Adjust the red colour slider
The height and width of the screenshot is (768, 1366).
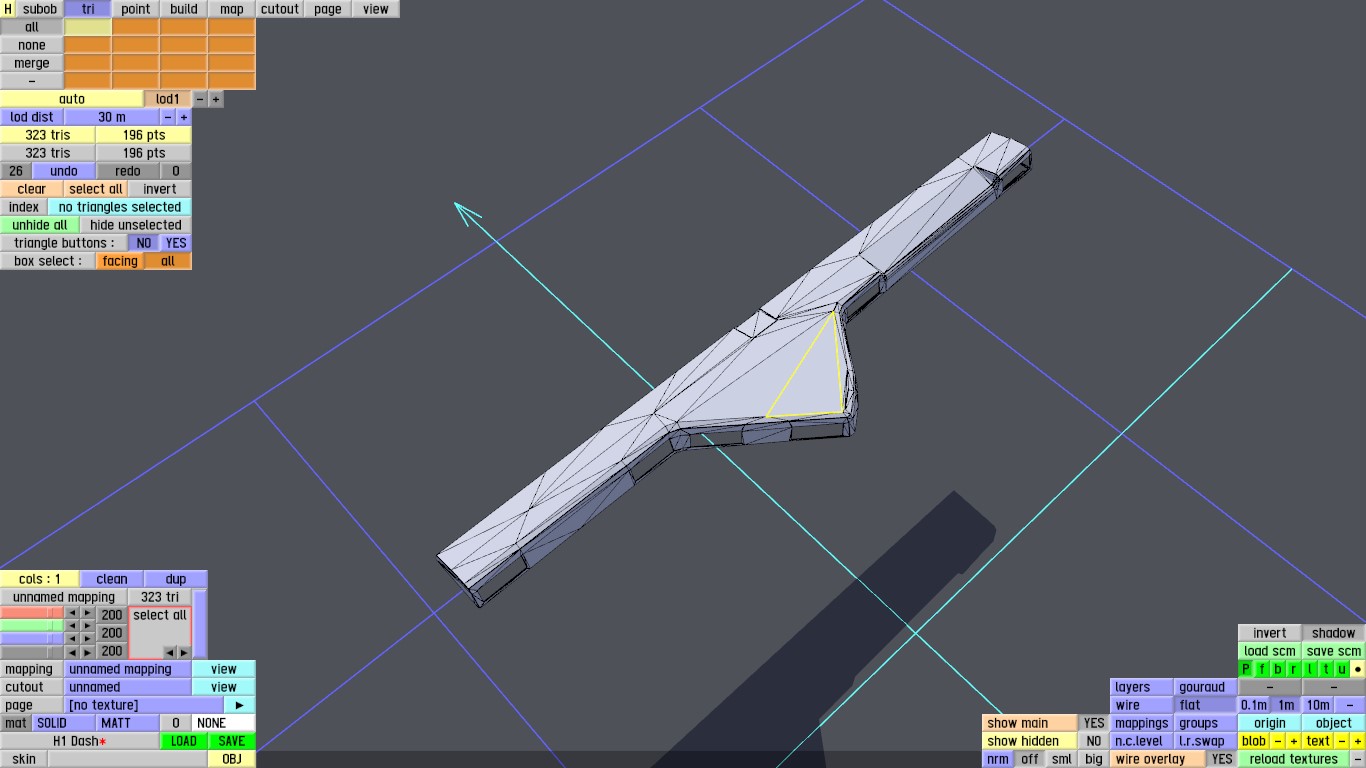[32, 613]
